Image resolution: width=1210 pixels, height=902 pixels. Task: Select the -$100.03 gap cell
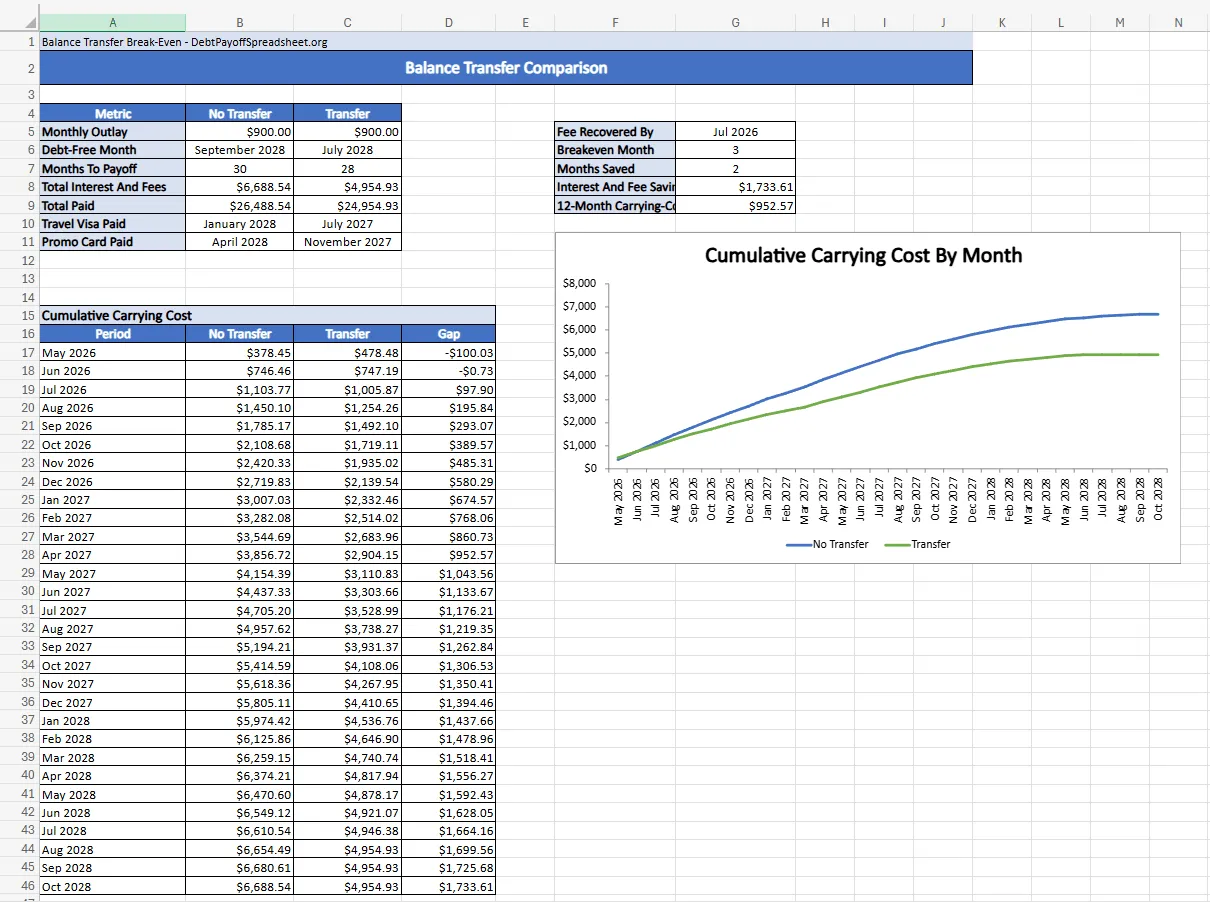(448, 352)
